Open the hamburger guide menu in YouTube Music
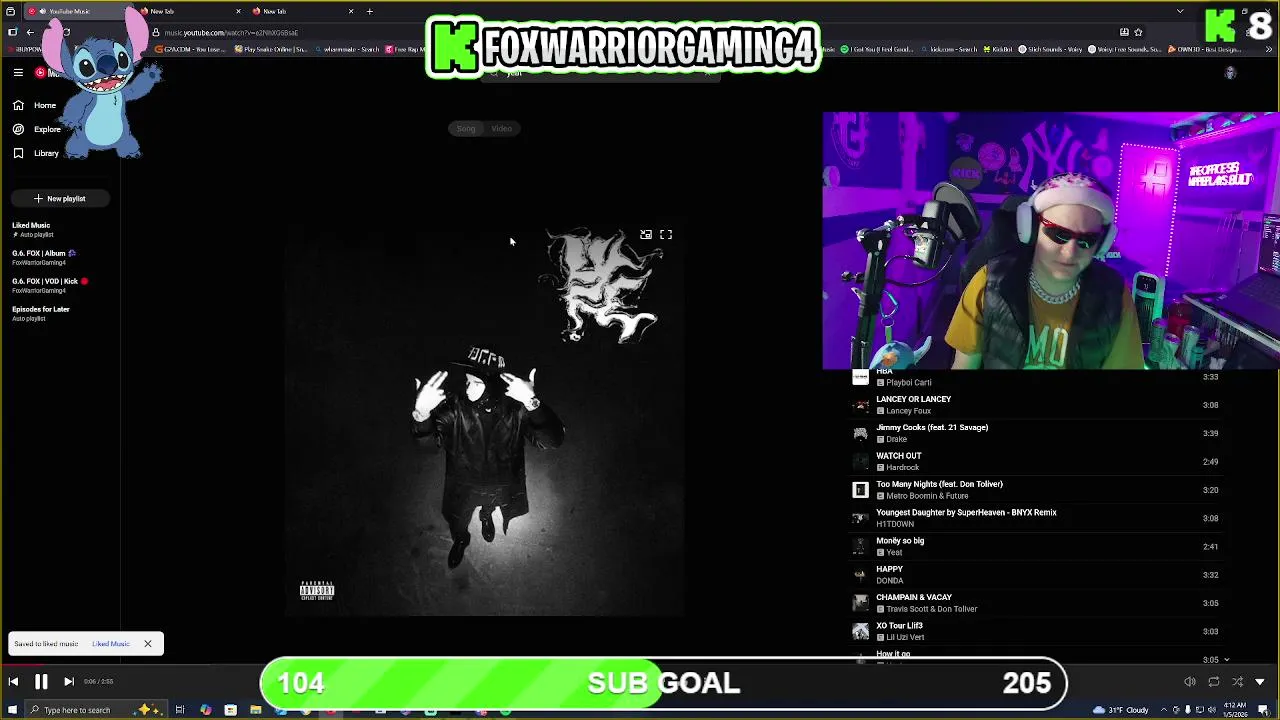1280x720 pixels. (18, 72)
